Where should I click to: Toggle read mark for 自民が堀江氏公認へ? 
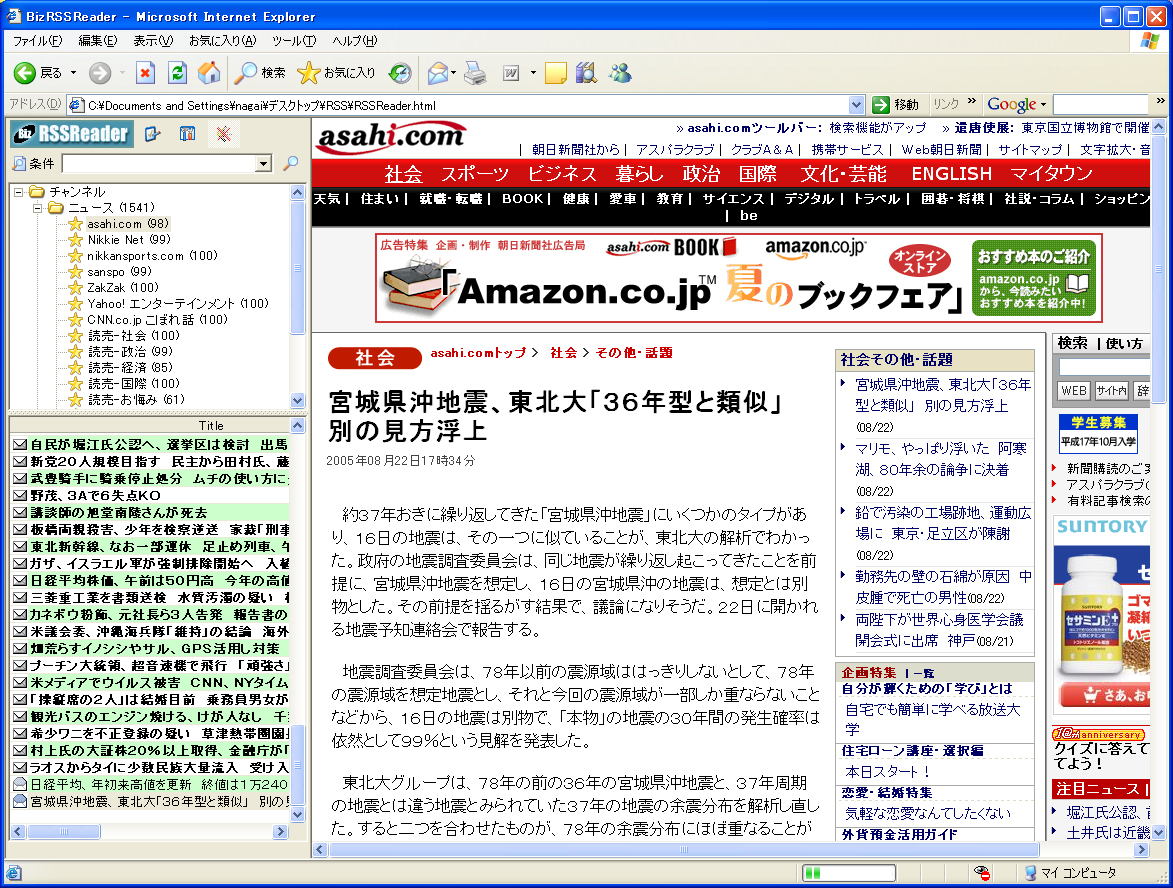21,444
